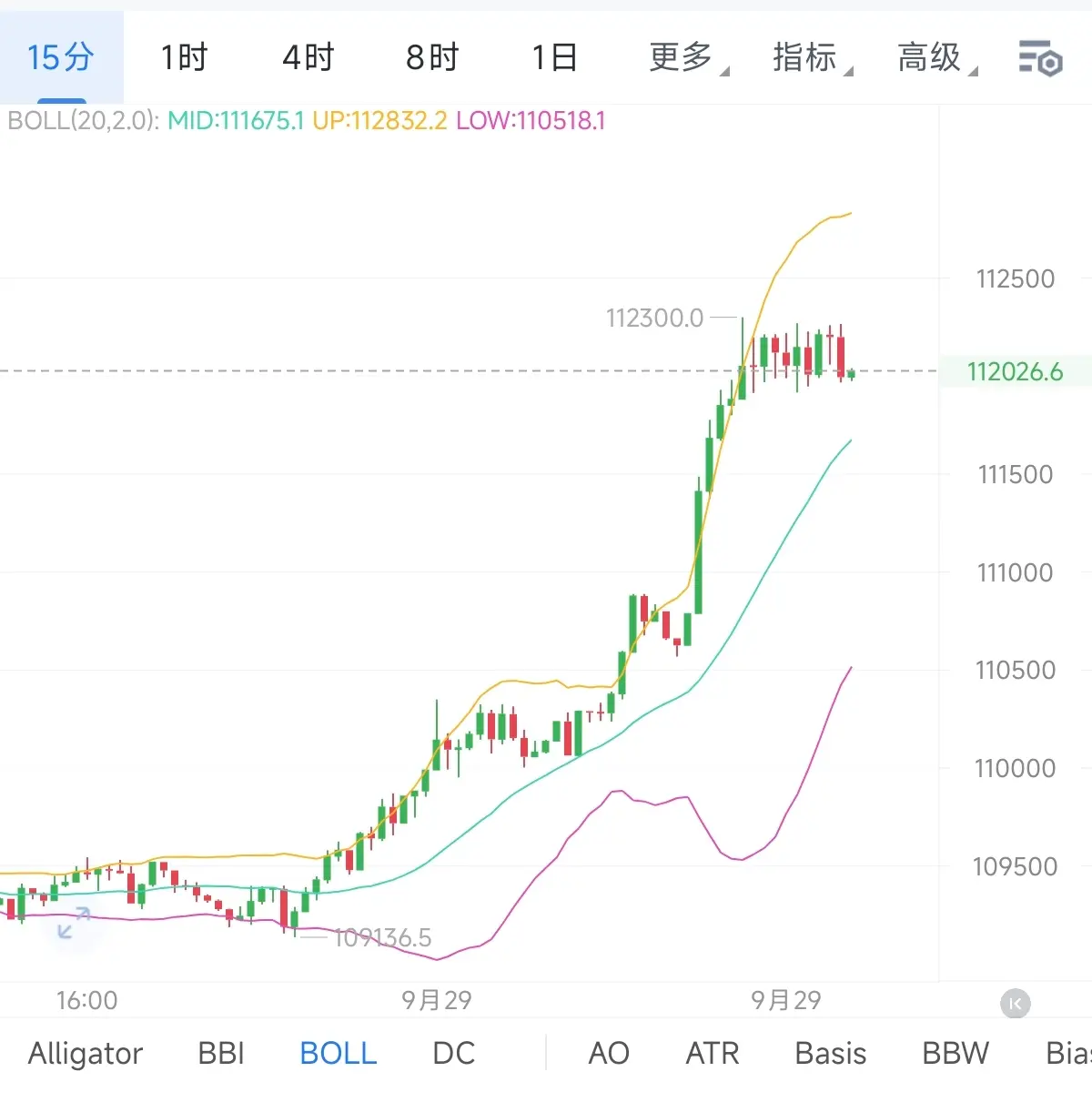The image size is (1092, 1102).
Task: Jump to latest candle arrow button
Action: [1016, 1004]
